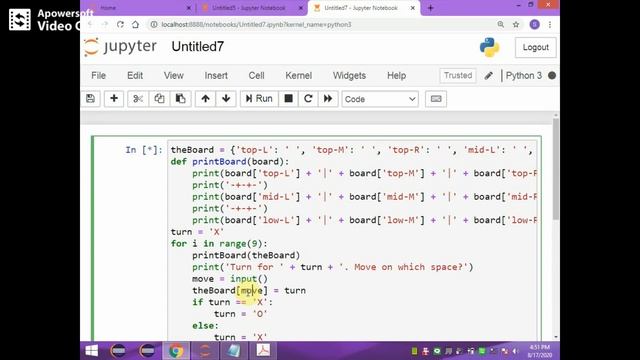The image size is (640, 360).
Task: Click the line "turn = 'O'"
Action: [x=240, y=314]
